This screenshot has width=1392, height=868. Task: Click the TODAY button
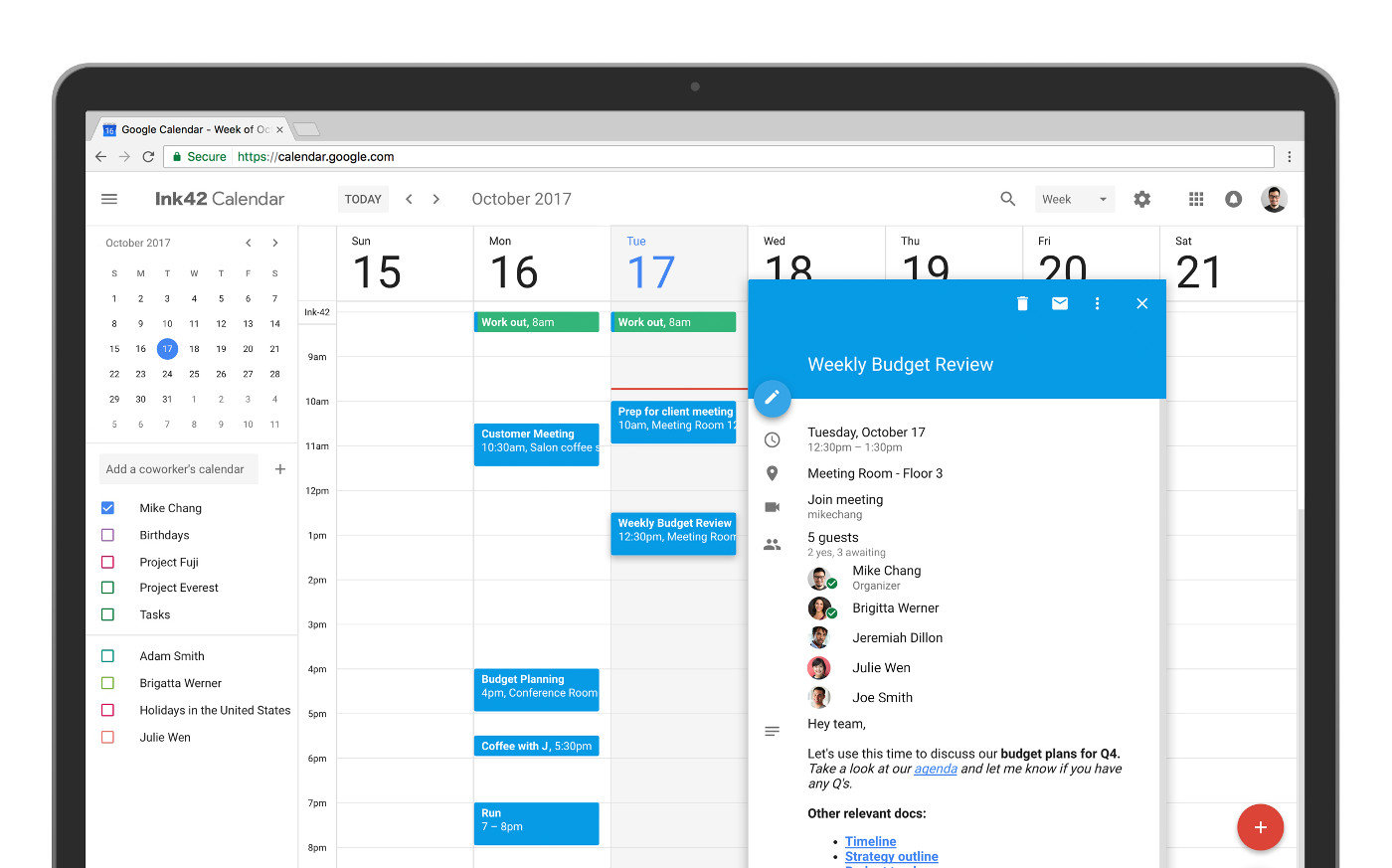(x=363, y=199)
